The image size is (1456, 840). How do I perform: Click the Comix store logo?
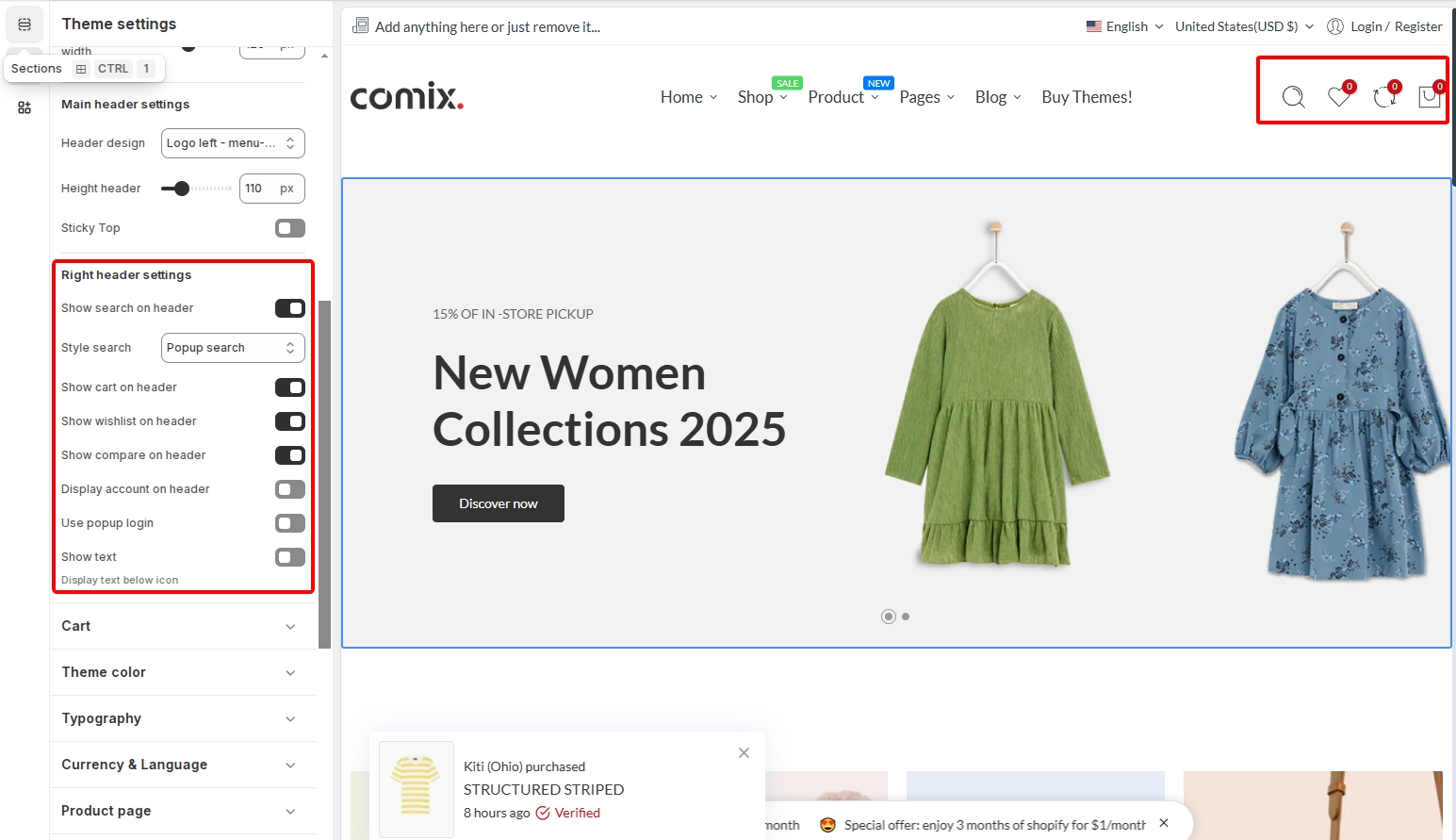tap(406, 96)
